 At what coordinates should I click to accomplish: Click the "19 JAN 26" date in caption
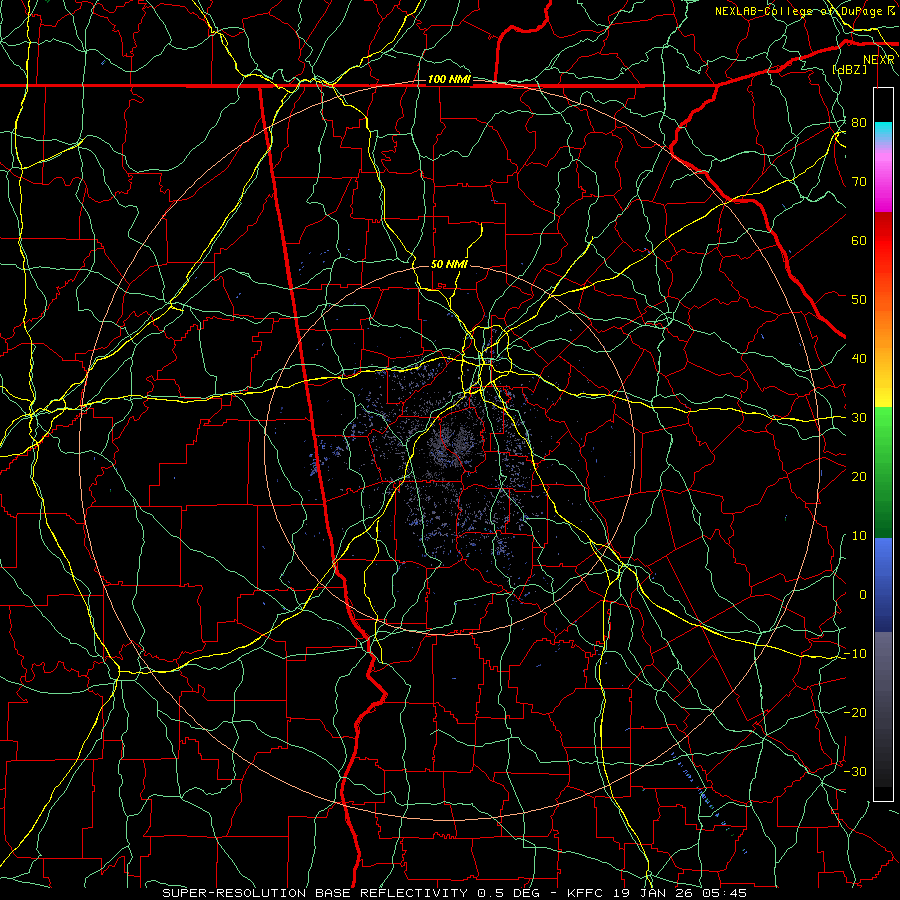click(x=653, y=893)
